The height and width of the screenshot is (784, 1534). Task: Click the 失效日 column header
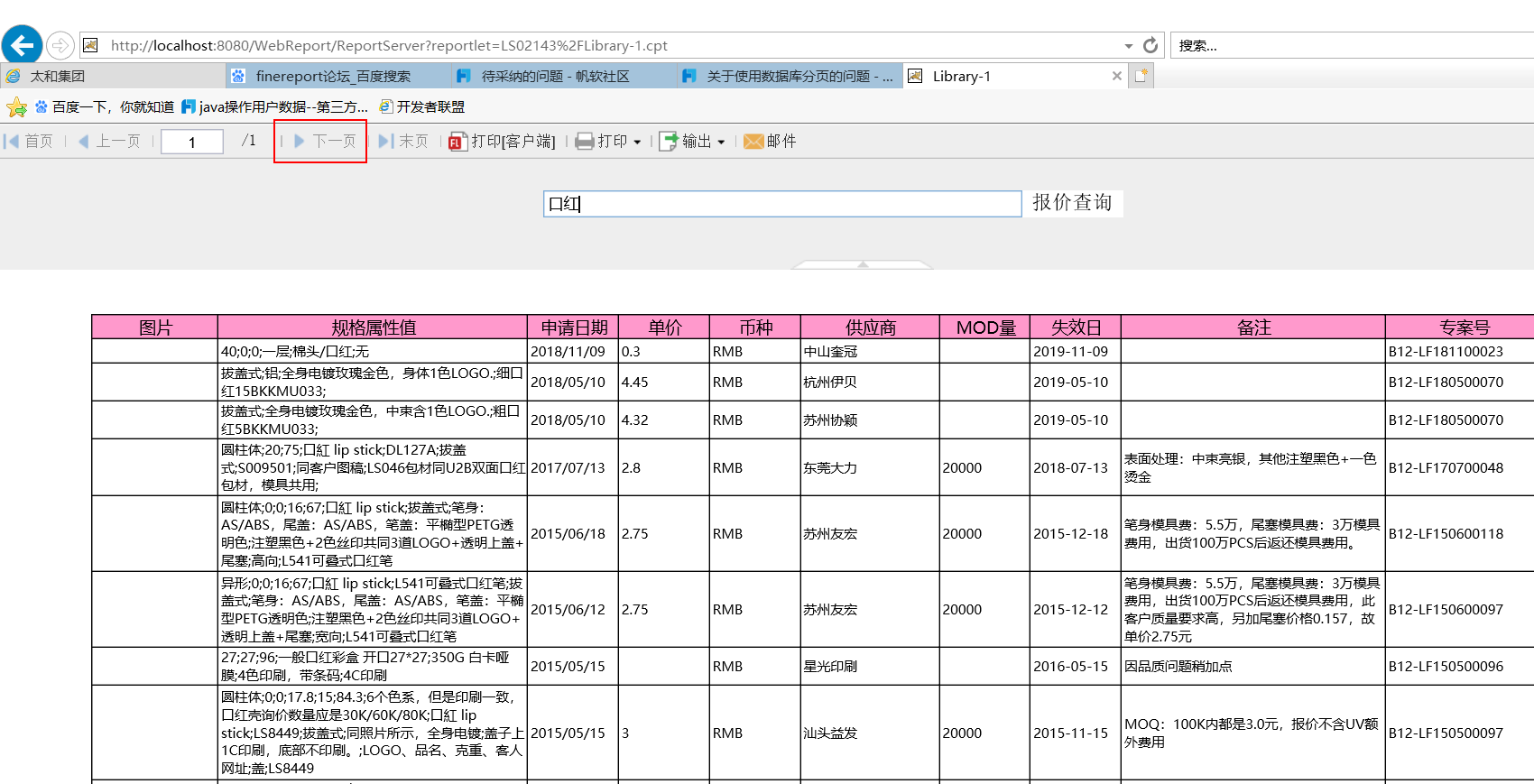pyautogui.click(x=1076, y=327)
